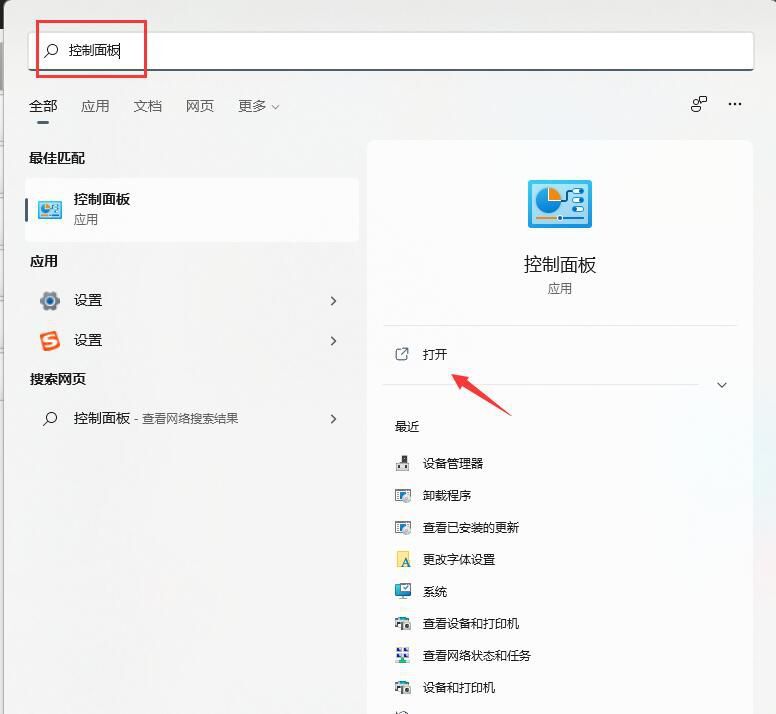Image resolution: width=776 pixels, height=714 pixels.
Task: Click the search magnifier icon in search box
Action: point(51,50)
